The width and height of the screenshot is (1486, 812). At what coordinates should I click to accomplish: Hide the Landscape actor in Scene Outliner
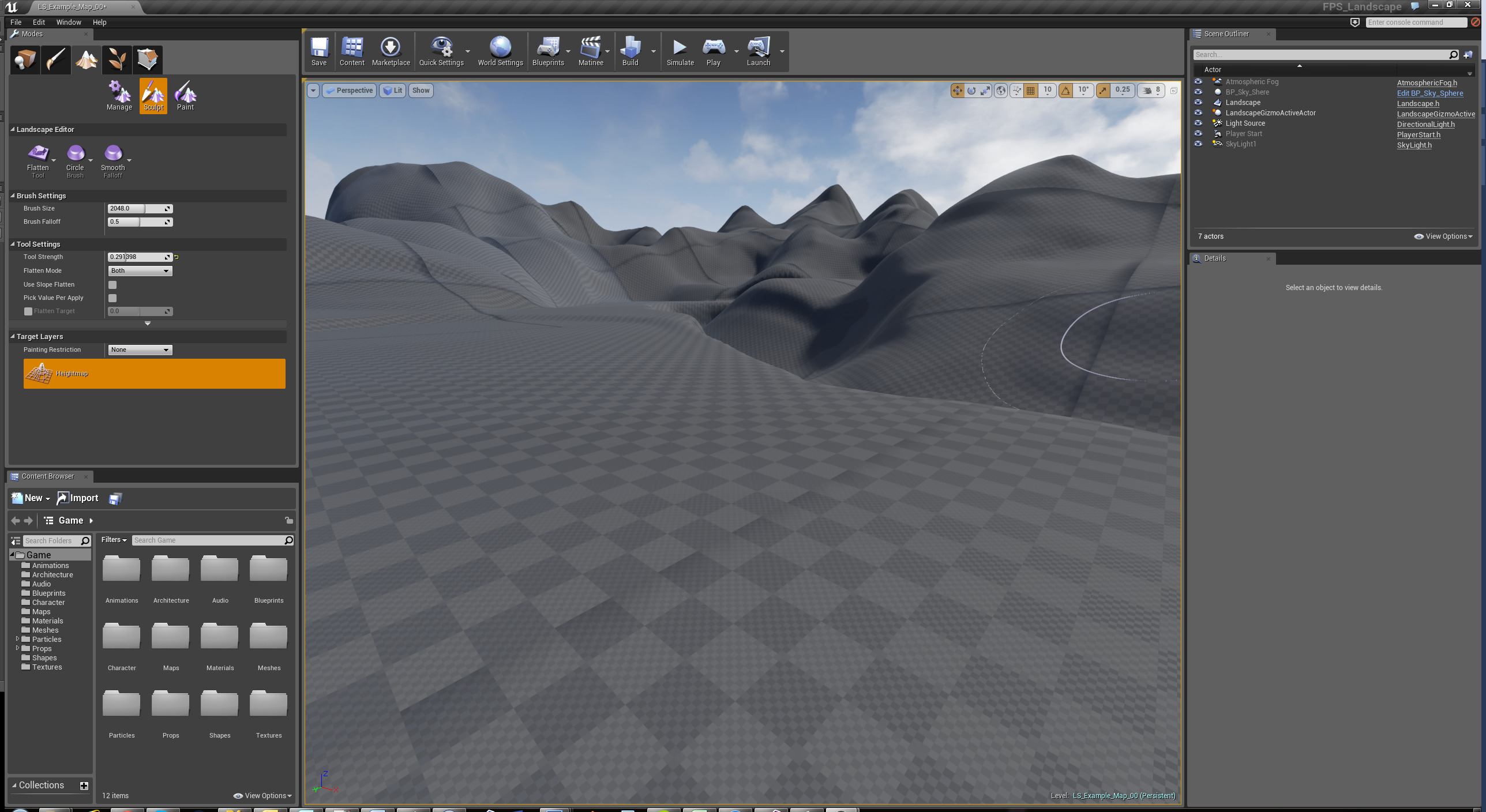[1199, 103]
